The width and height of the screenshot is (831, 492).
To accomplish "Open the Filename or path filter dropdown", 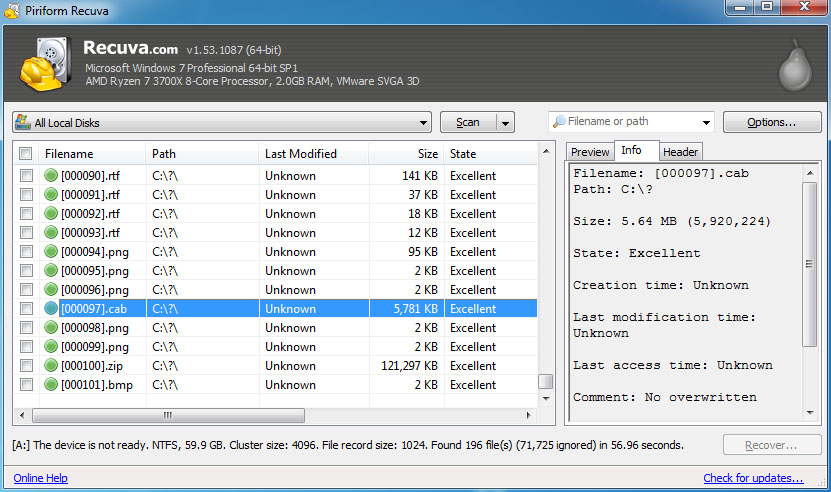I will point(706,122).
